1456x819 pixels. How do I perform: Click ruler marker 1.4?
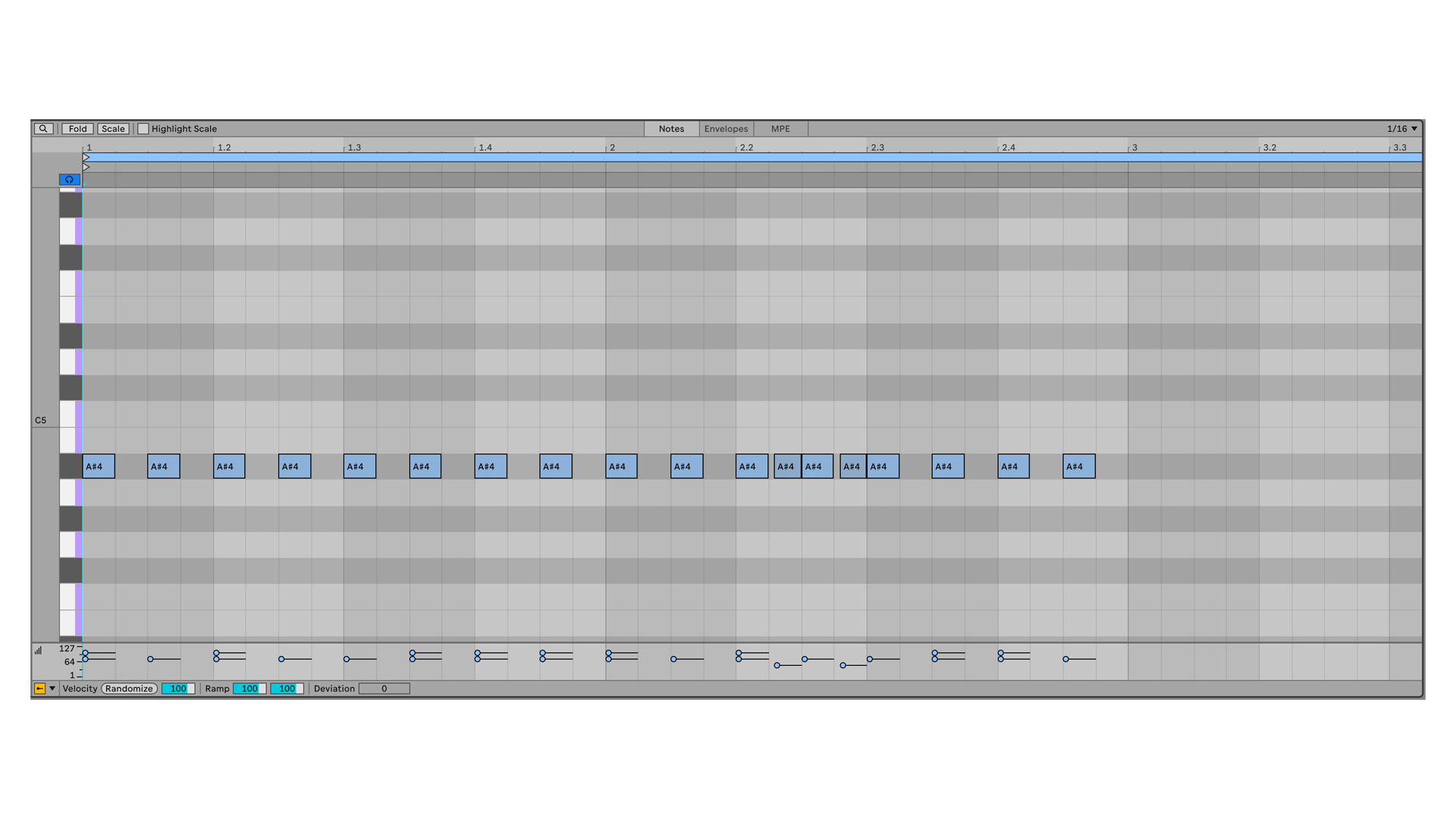pyautogui.click(x=485, y=148)
